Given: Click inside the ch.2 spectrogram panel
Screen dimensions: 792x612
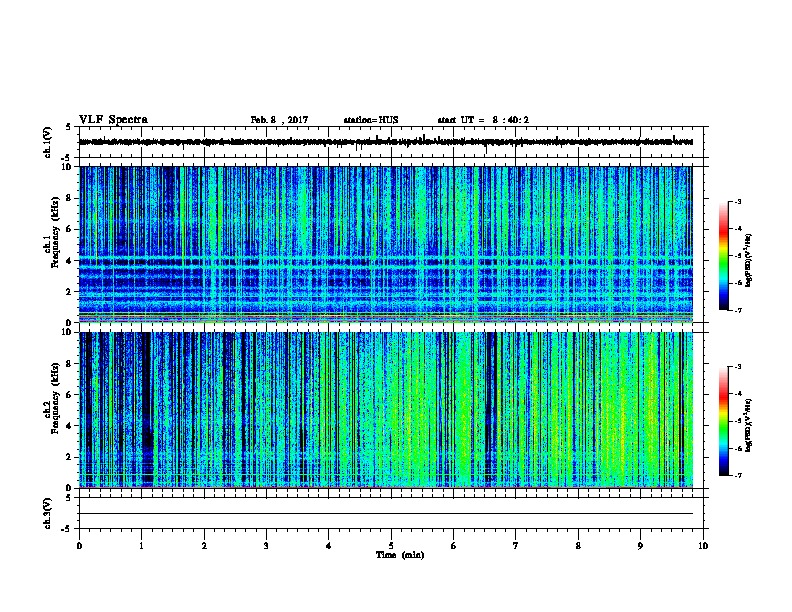Looking at the screenshot, I should (x=386, y=410).
